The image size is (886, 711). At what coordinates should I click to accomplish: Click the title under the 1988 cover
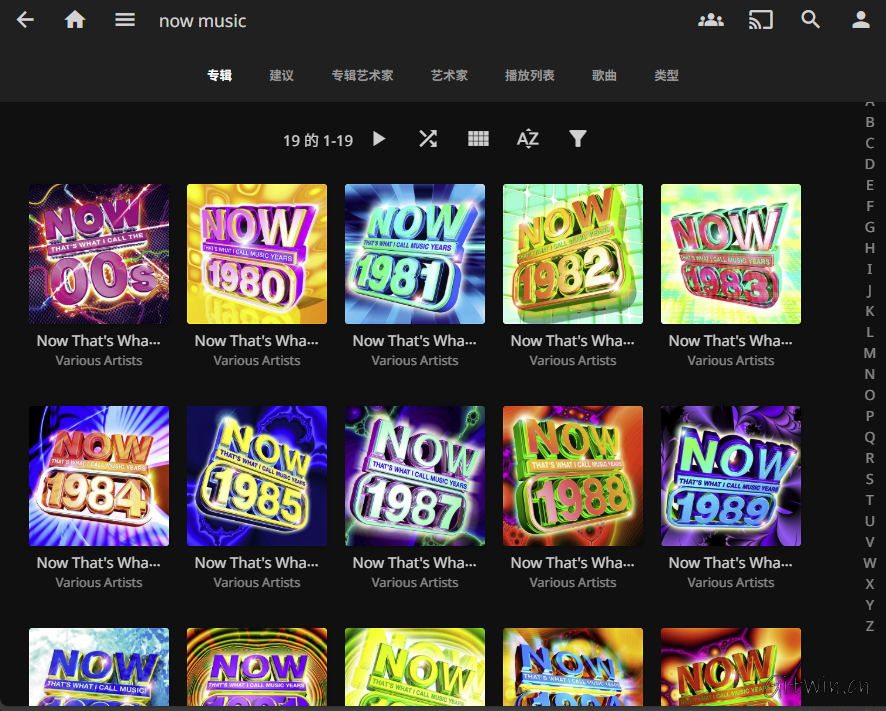coord(573,563)
